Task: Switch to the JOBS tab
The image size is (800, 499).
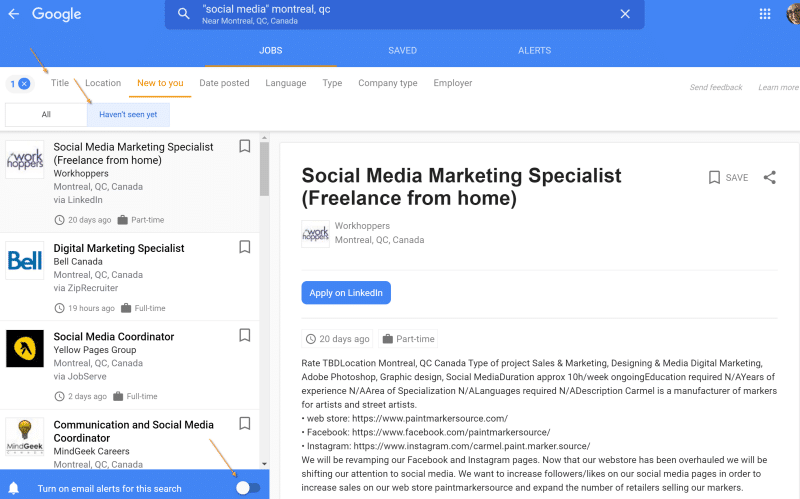Action: (270, 51)
